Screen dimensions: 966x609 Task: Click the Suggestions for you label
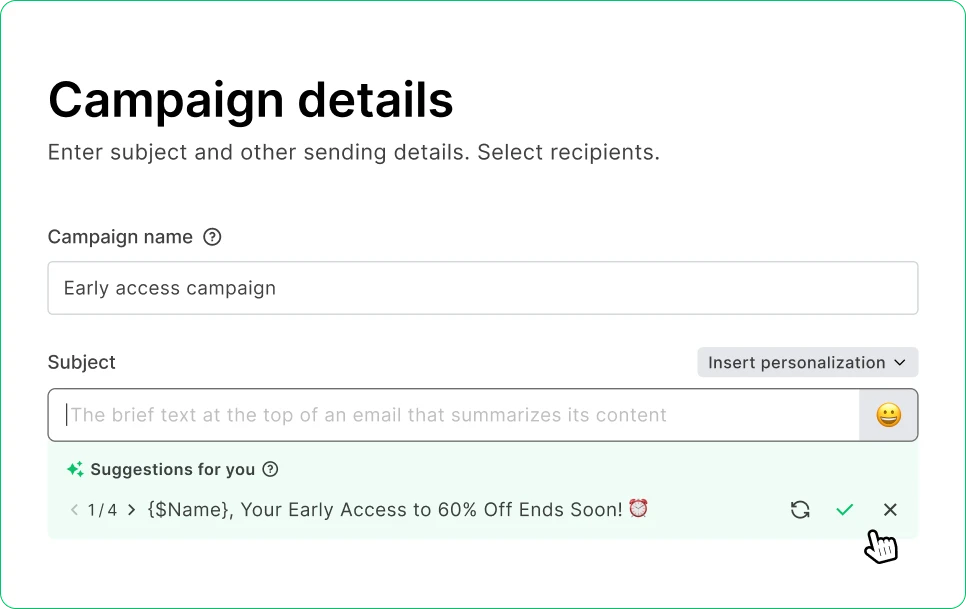(173, 470)
